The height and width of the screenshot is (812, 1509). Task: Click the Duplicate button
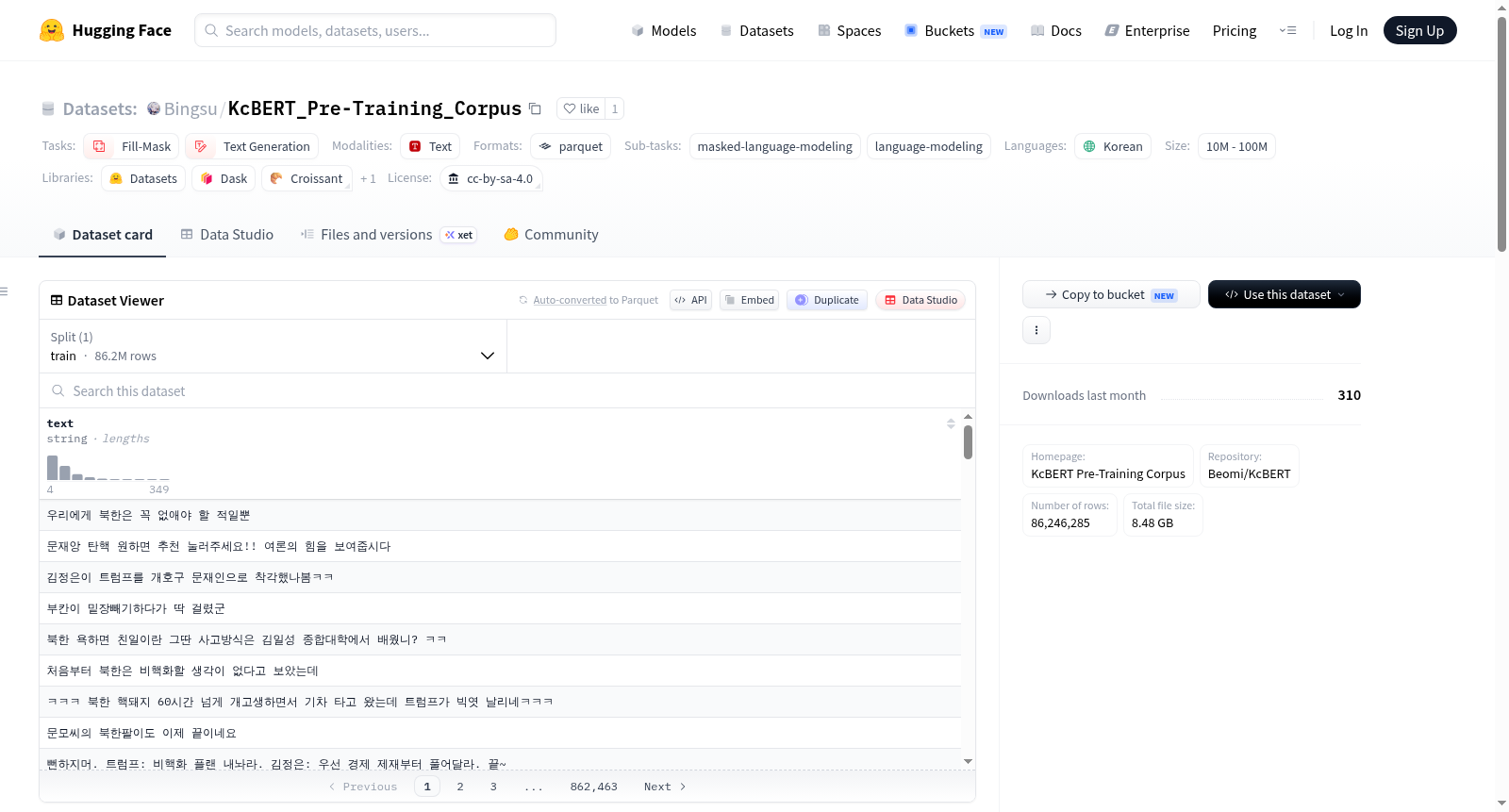[x=826, y=300]
